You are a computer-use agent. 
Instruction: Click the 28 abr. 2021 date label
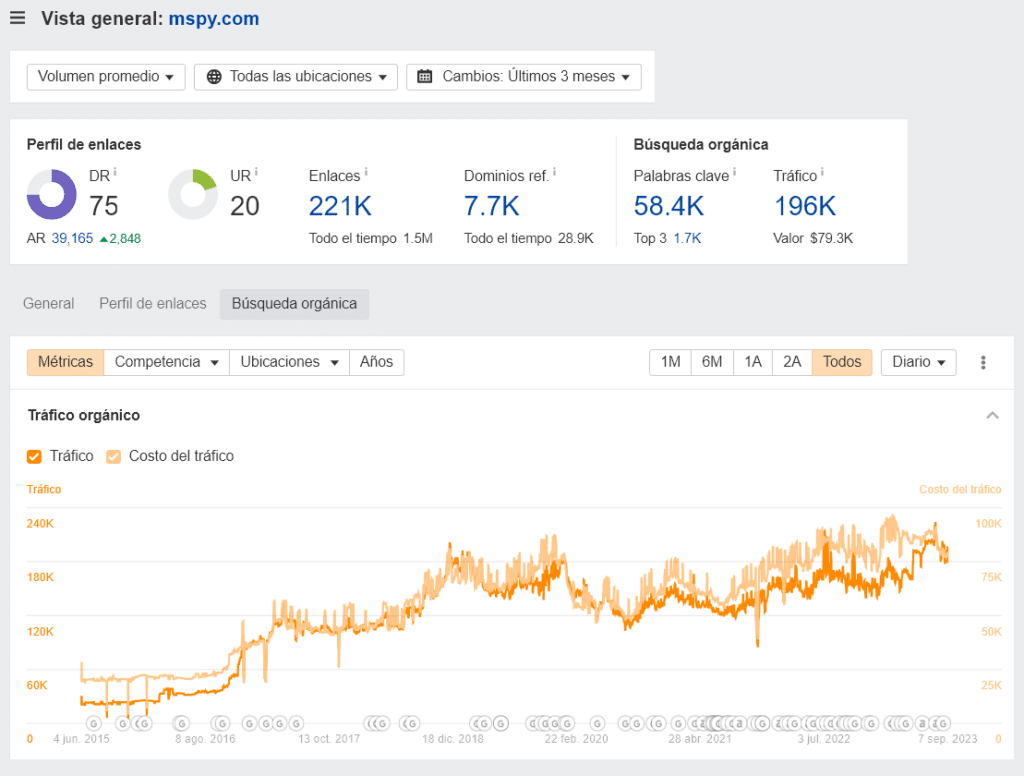(700, 739)
